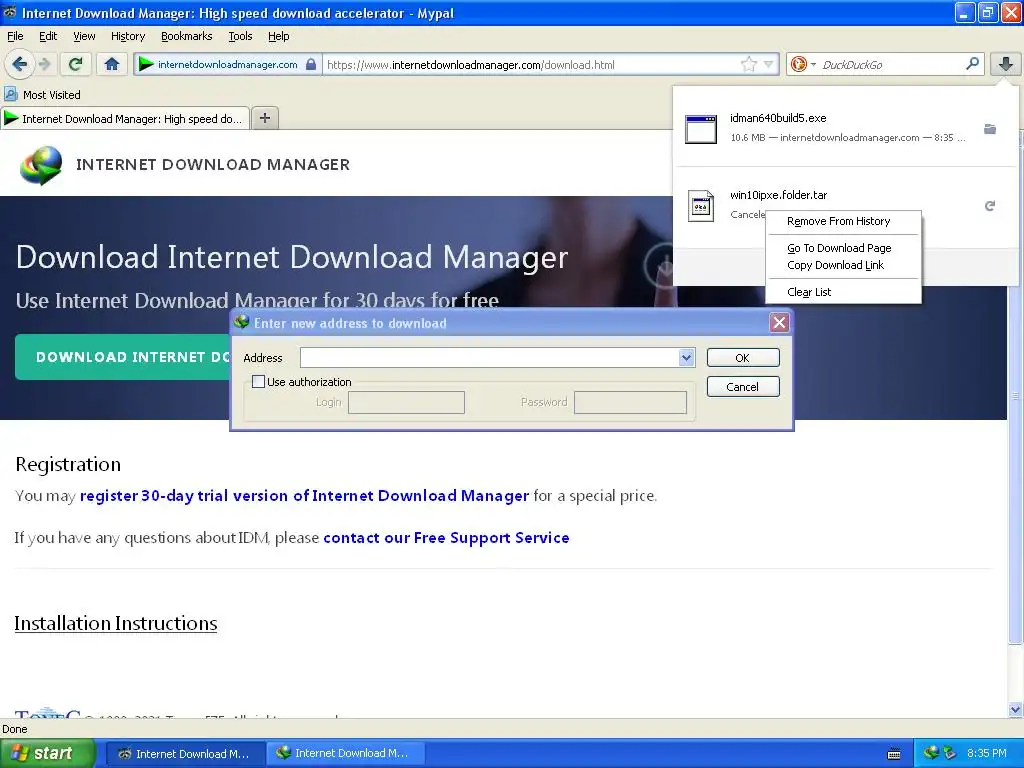Open the register 30-day trial version link
This screenshot has height=768, width=1024.
click(304, 496)
